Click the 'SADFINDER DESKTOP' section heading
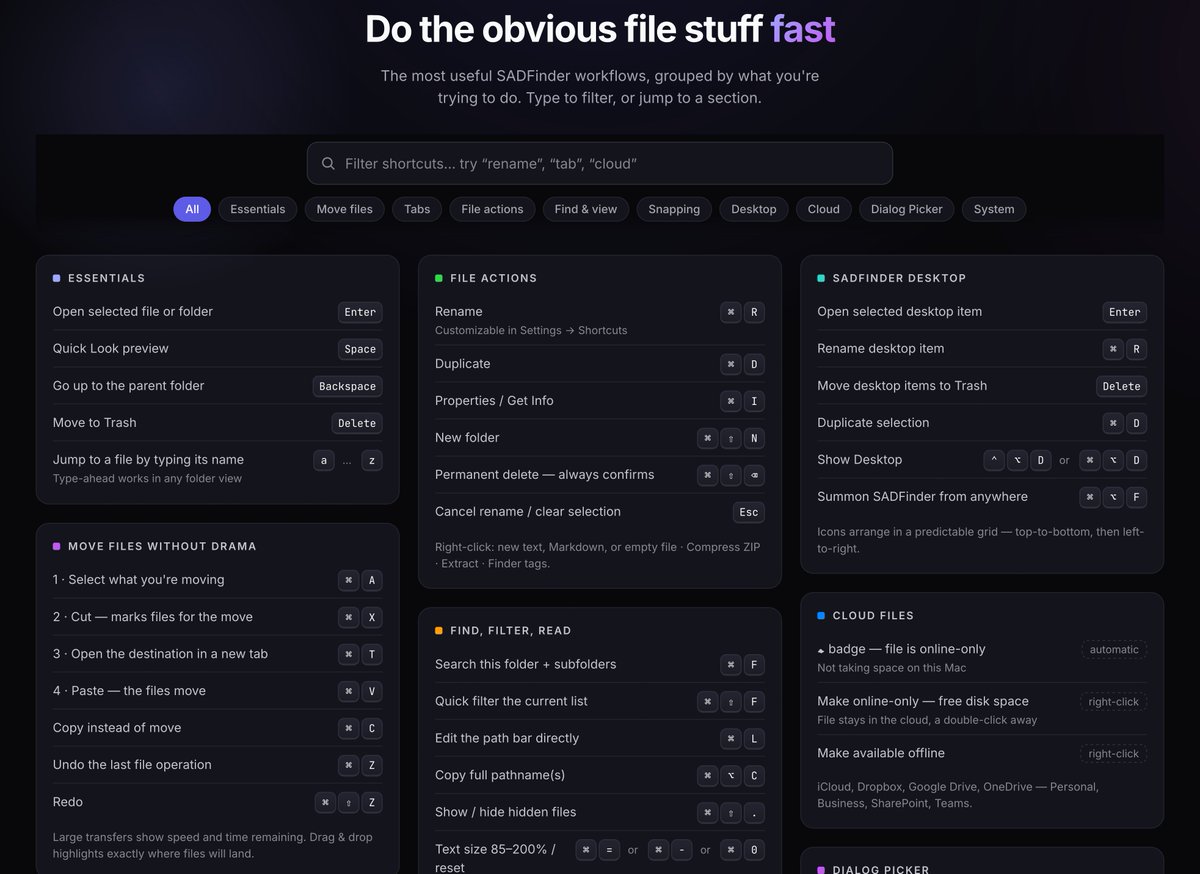The height and width of the screenshot is (874, 1200). [x=899, y=278]
